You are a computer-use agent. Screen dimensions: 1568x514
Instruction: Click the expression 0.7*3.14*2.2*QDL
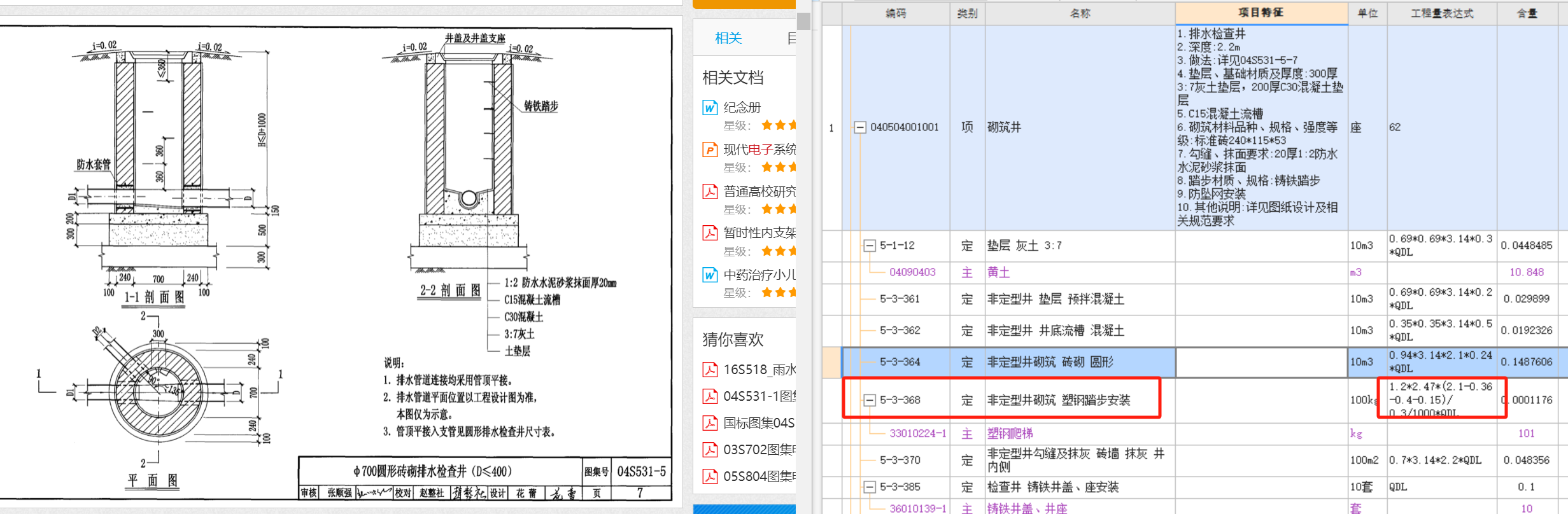(x=1435, y=460)
